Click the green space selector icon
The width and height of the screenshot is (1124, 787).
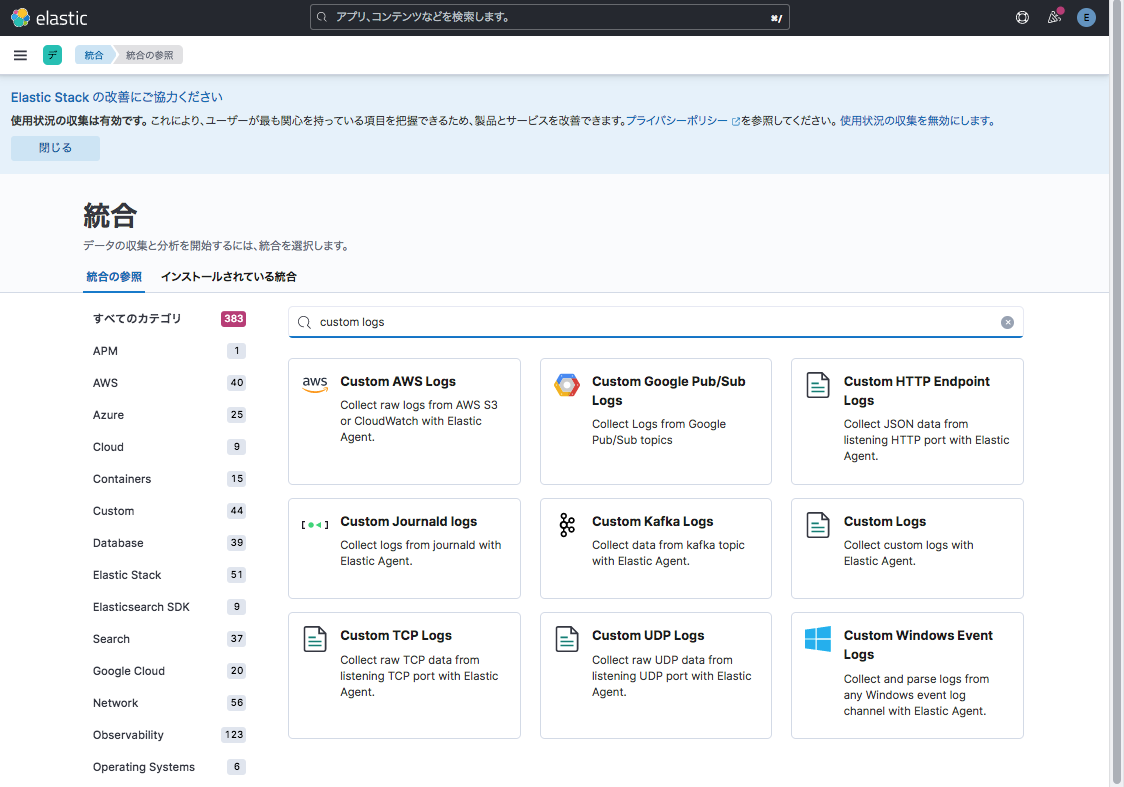pos(52,55)
